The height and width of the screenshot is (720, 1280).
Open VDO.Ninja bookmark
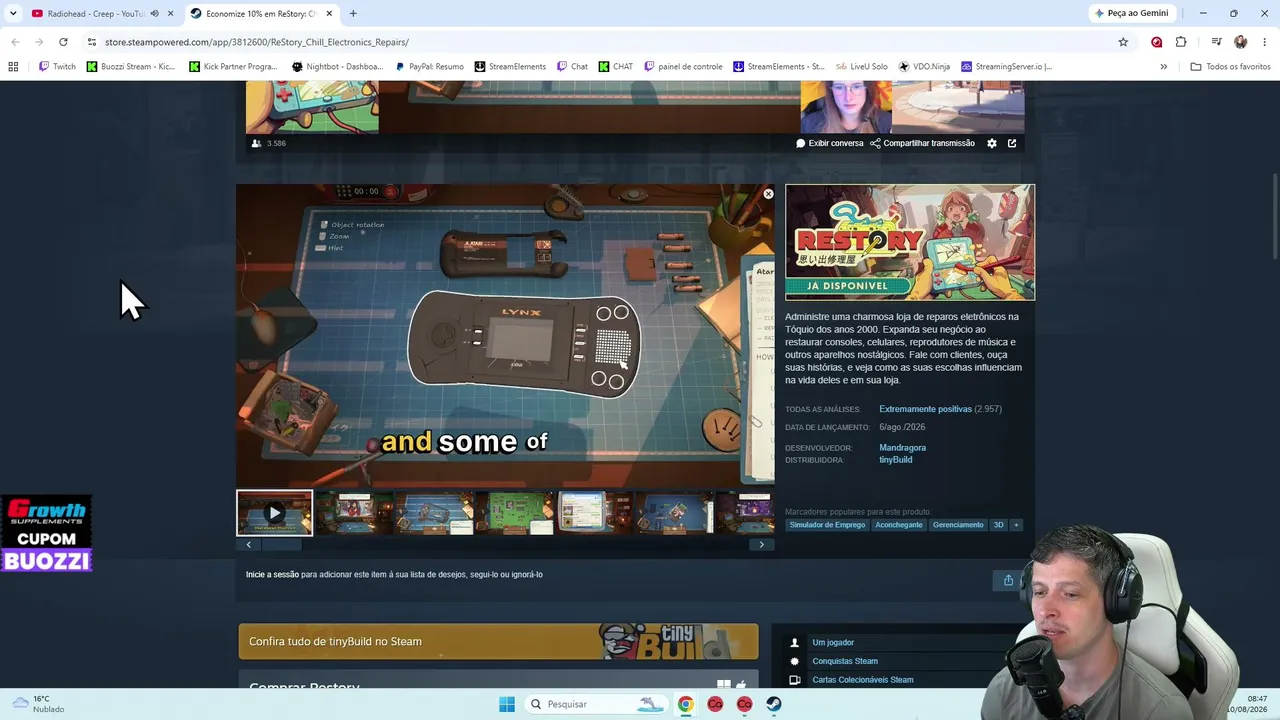tap(924, 67)
